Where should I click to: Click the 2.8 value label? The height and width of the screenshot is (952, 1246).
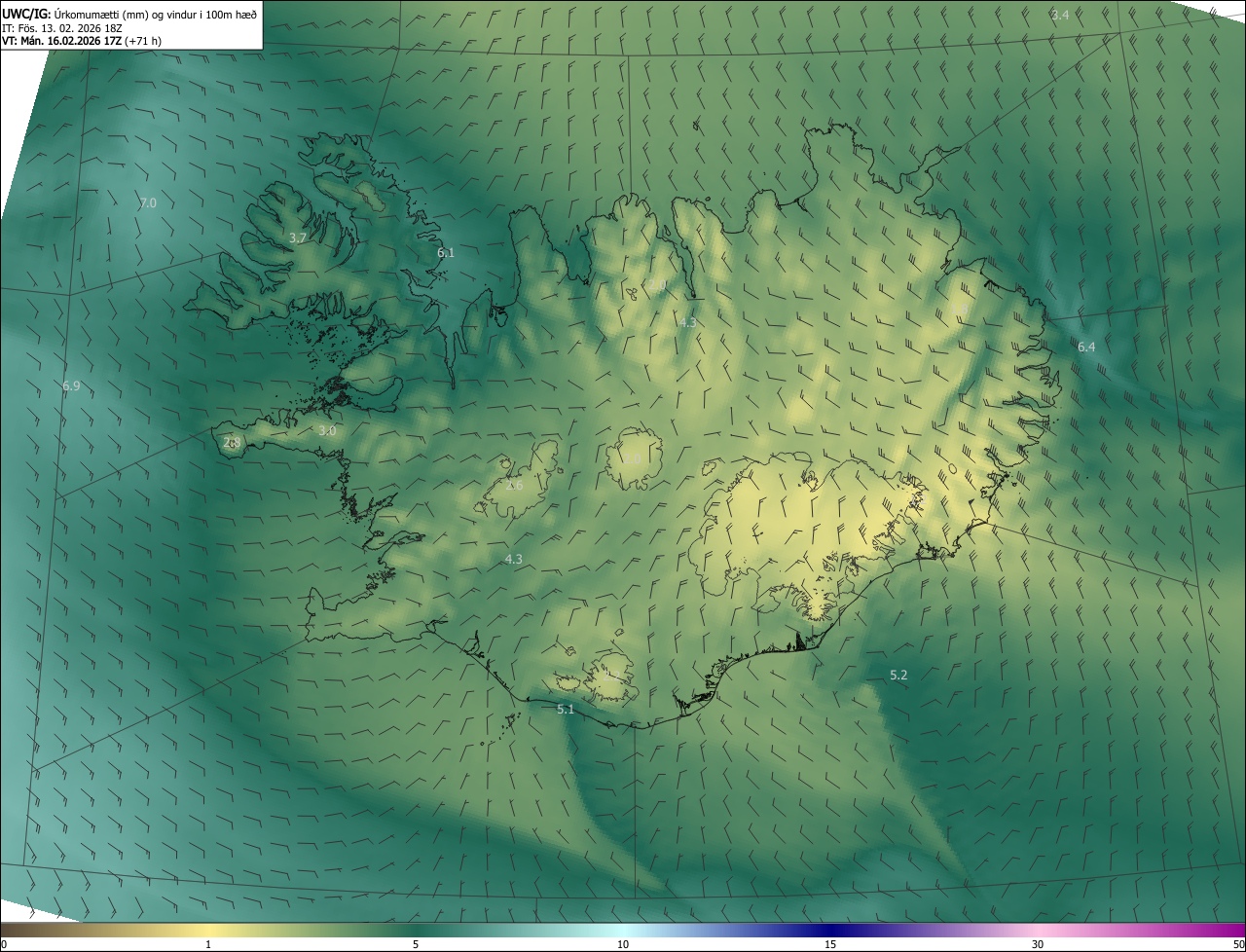(x=232, y=442)
